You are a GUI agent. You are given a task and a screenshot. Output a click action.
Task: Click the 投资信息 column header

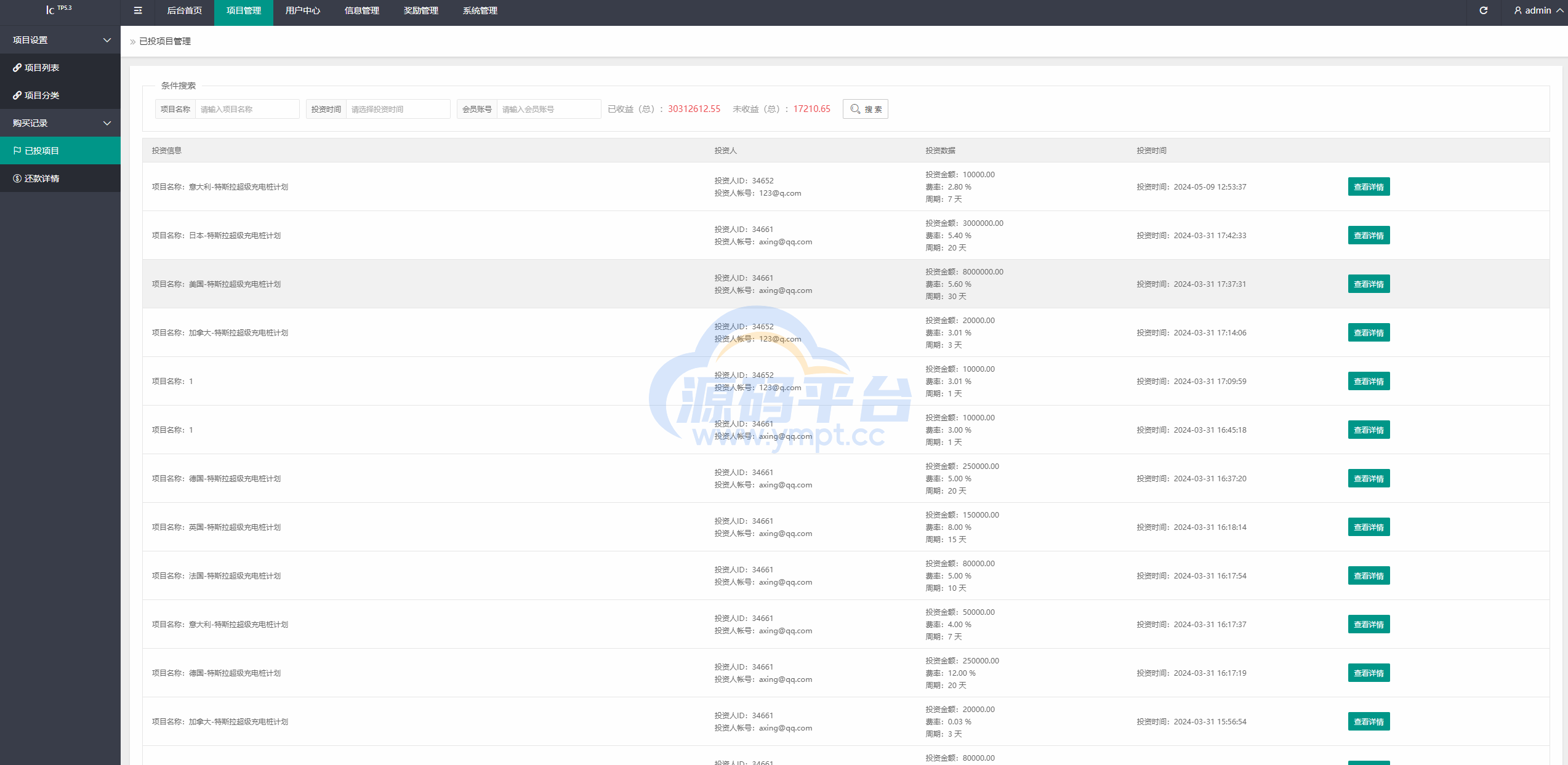pyautogui.click(x=167, y=150)
